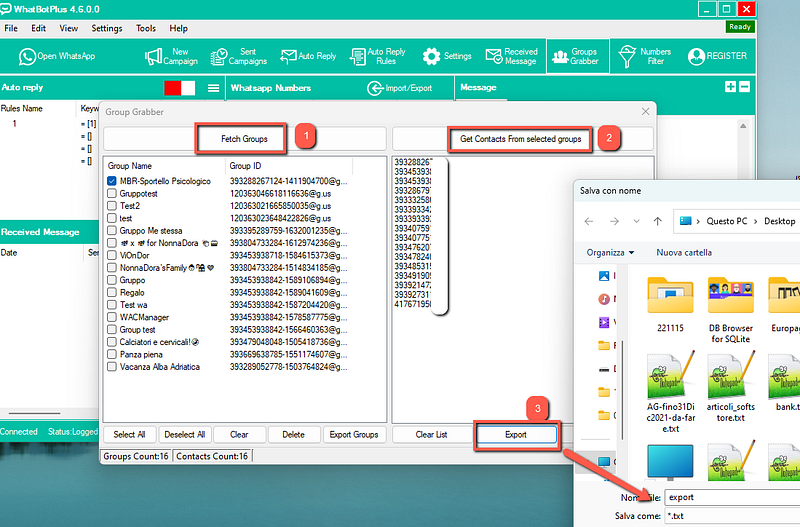Image resolution: width=800 pixels, height=527 pixels.
Task: Check the WACManager group checkbox
Action: 112,317
